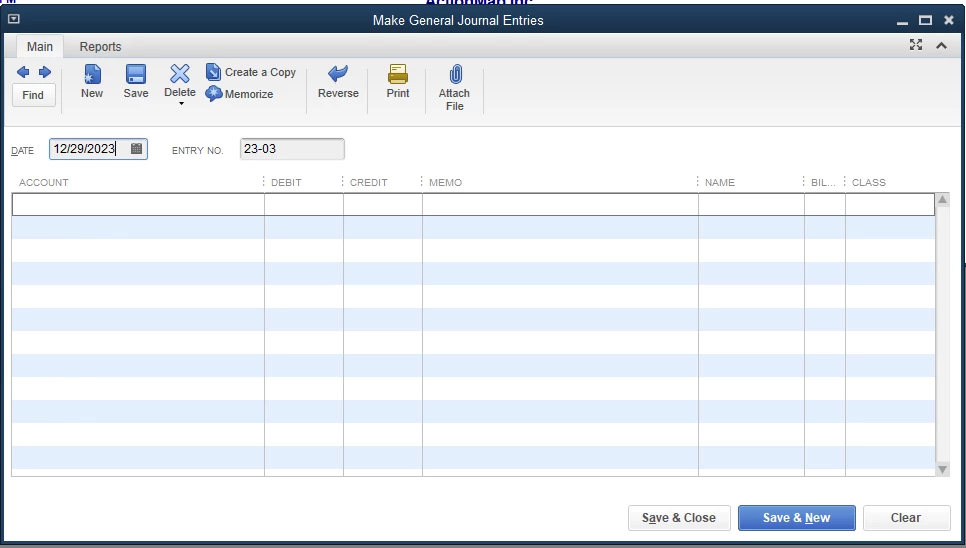
Task: Click scrollbar down arrow in the grid
Action: click(x=942, y=469)
